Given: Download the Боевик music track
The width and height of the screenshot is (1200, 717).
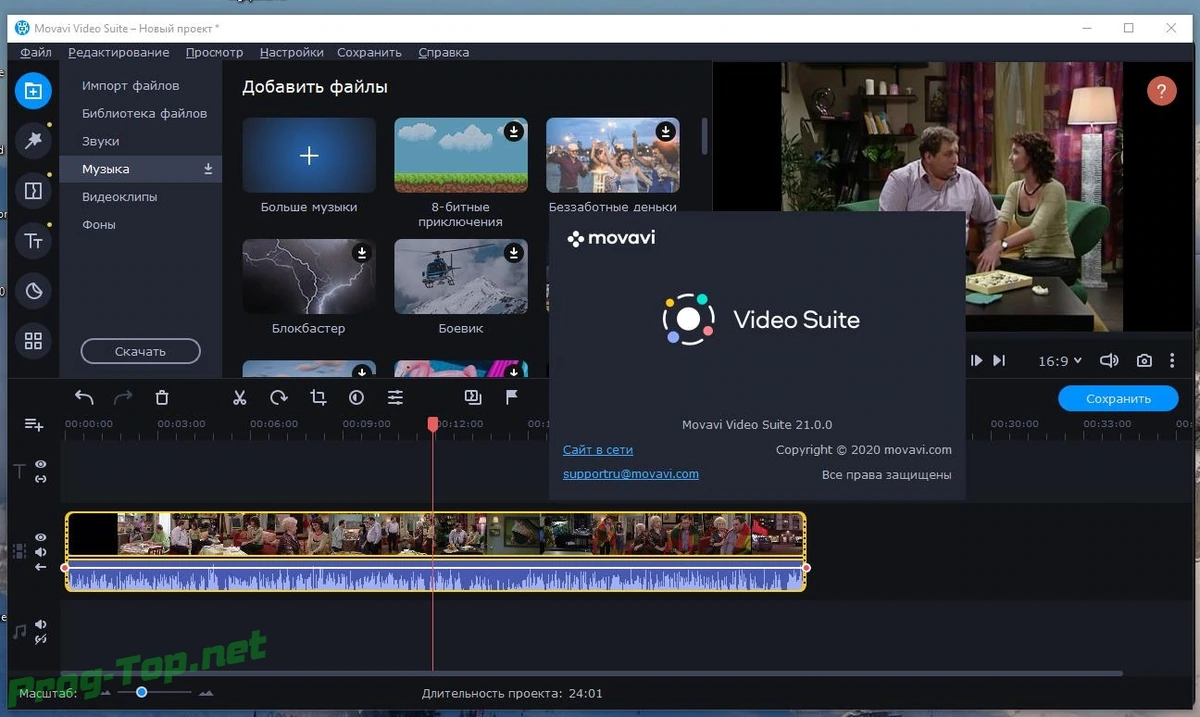Looking at the screenshot, I should (x=513, y=253).
